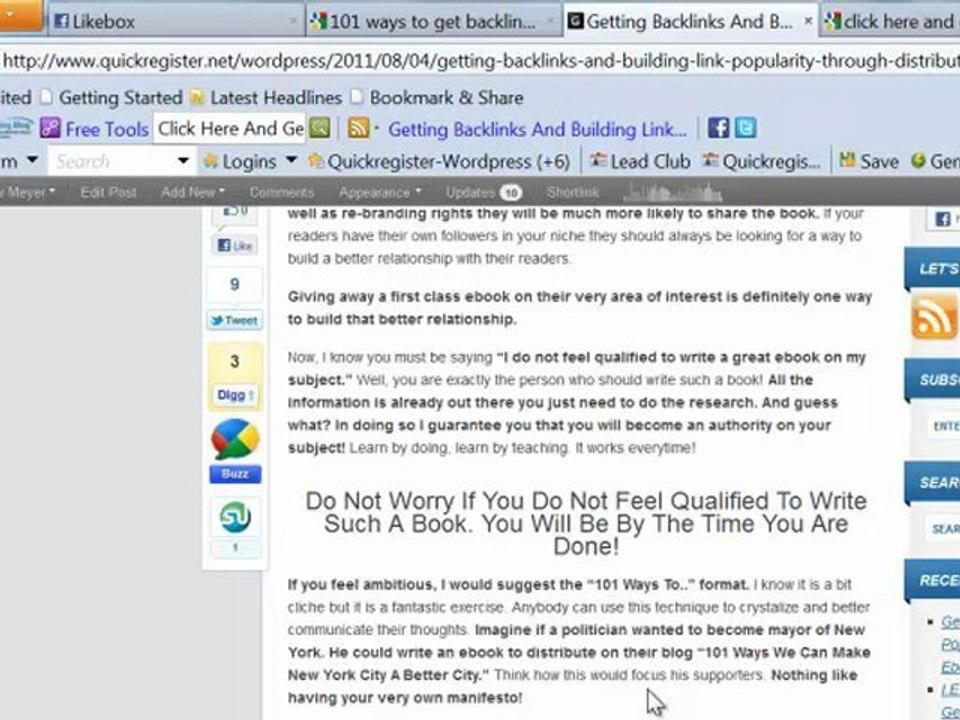
Task: Click the admin bar stats graph
Action: (x=673, y=193)
